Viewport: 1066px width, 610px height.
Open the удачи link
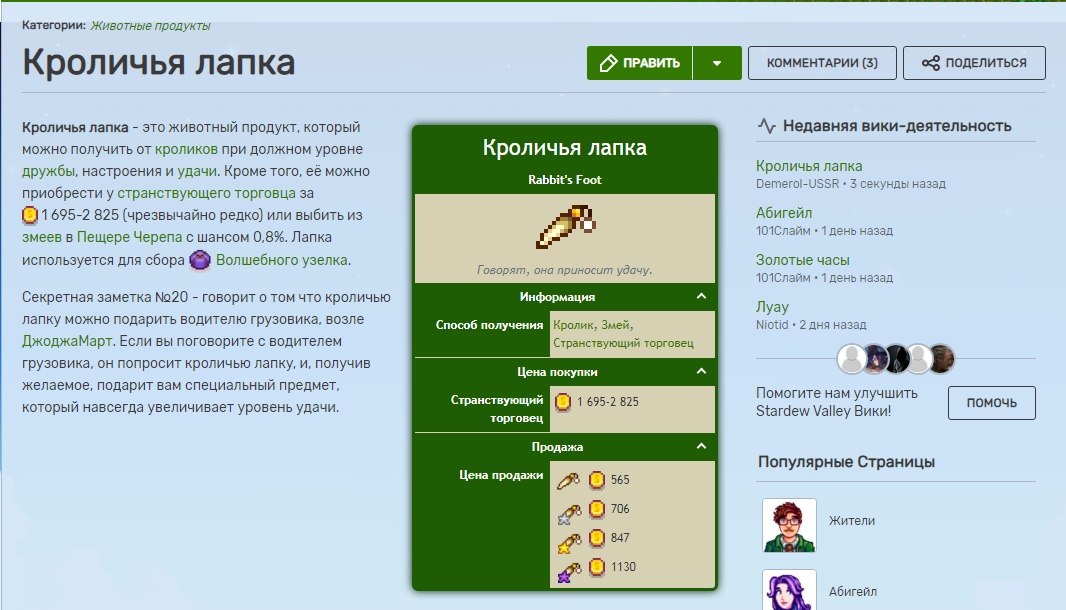pos(196,171)
